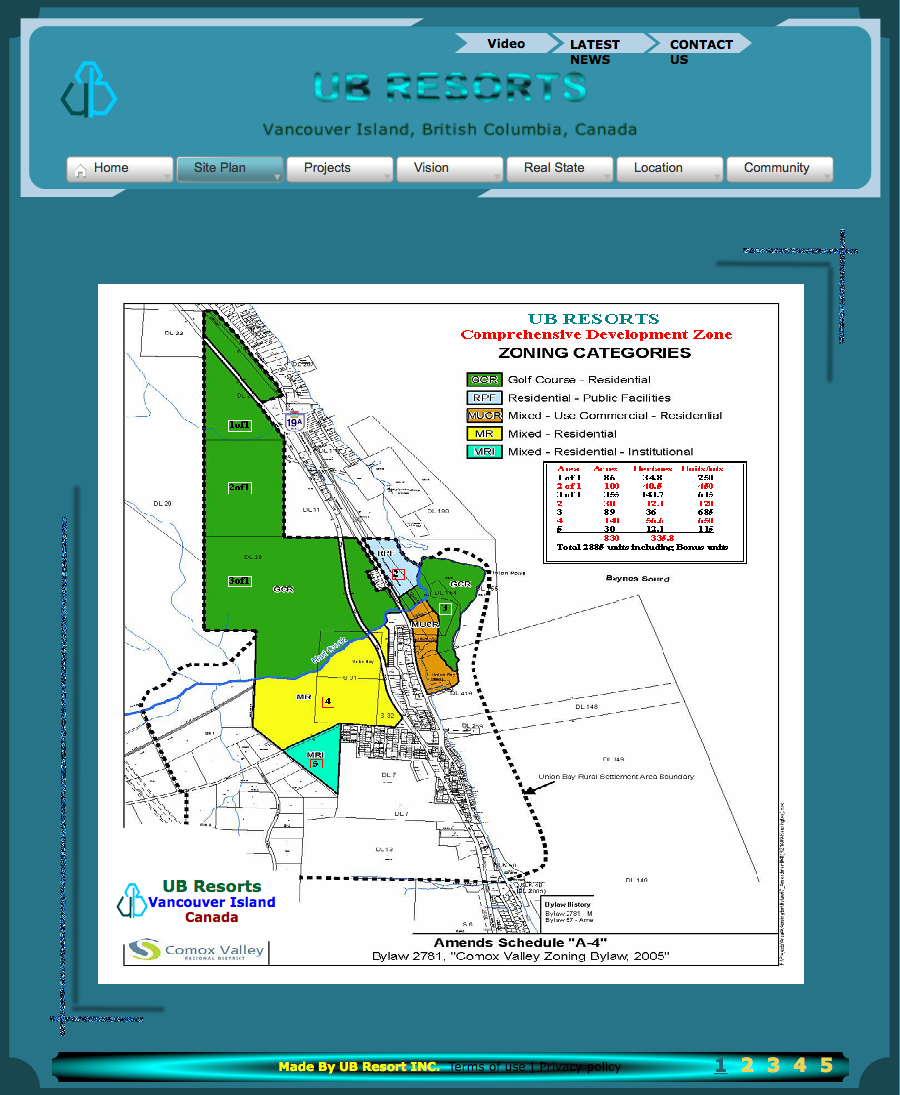The height and width of the screenshot is (1095, 900).
Task: Open the Location menu item
Action: tap(658, 168)
